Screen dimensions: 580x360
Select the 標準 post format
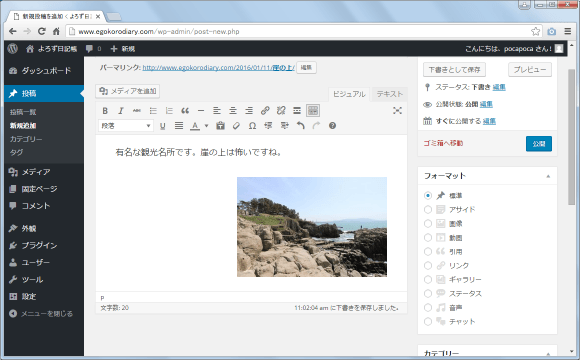(x=428, y=195)
